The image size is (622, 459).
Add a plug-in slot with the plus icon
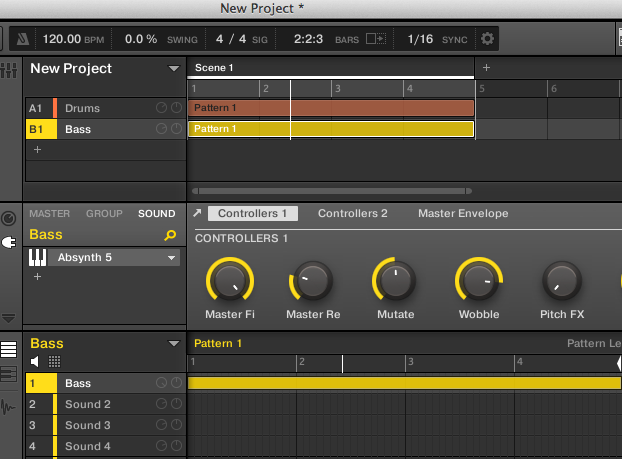(37, 277)
